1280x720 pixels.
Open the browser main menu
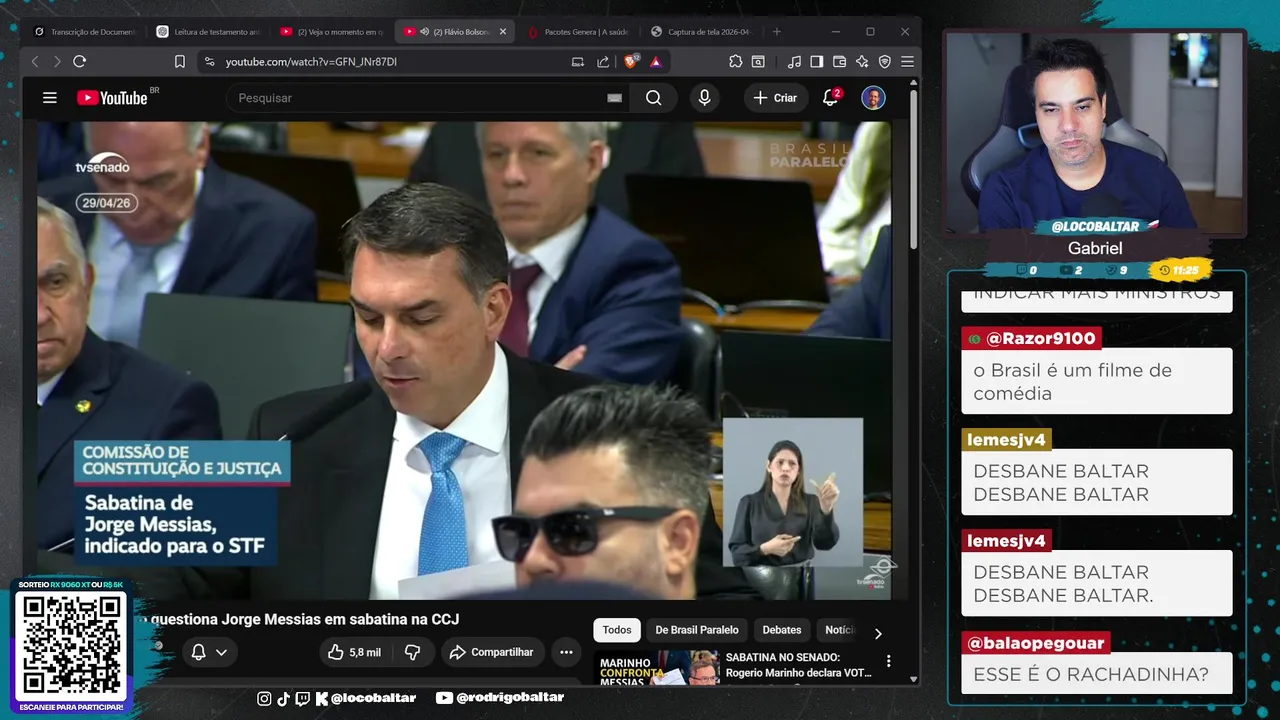(x=907, y=62)
